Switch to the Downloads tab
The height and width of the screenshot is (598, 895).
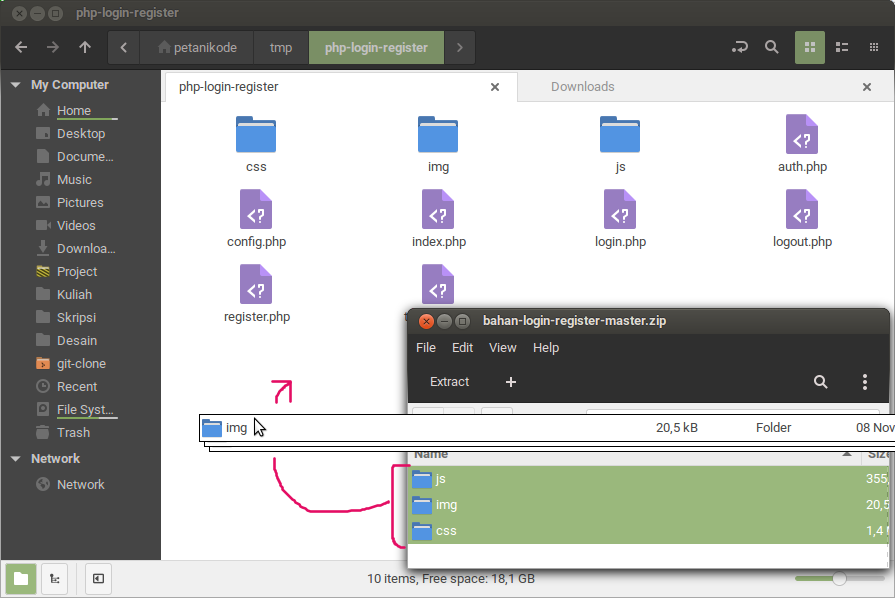coord(582,87)
